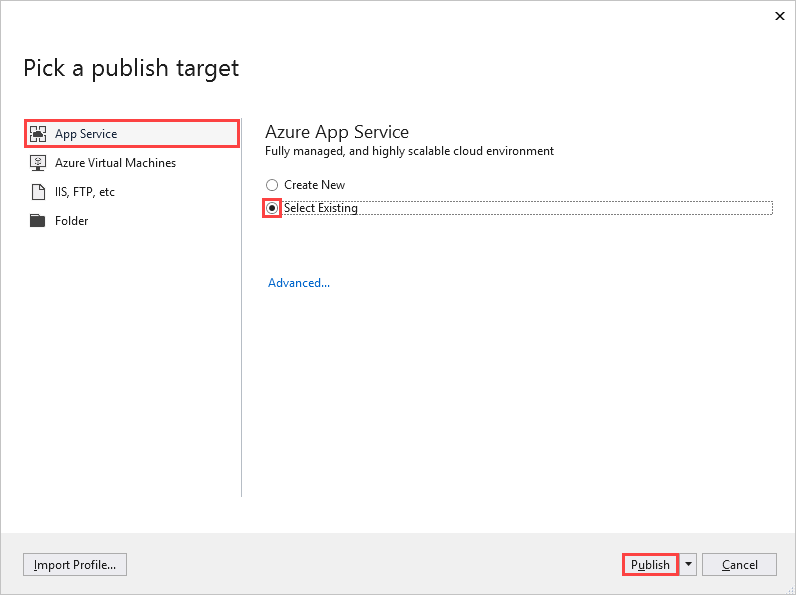The height and width of the screenshot is (595, 796).
Task: Pick the Folder text label
Action: [x=72, y=221]
